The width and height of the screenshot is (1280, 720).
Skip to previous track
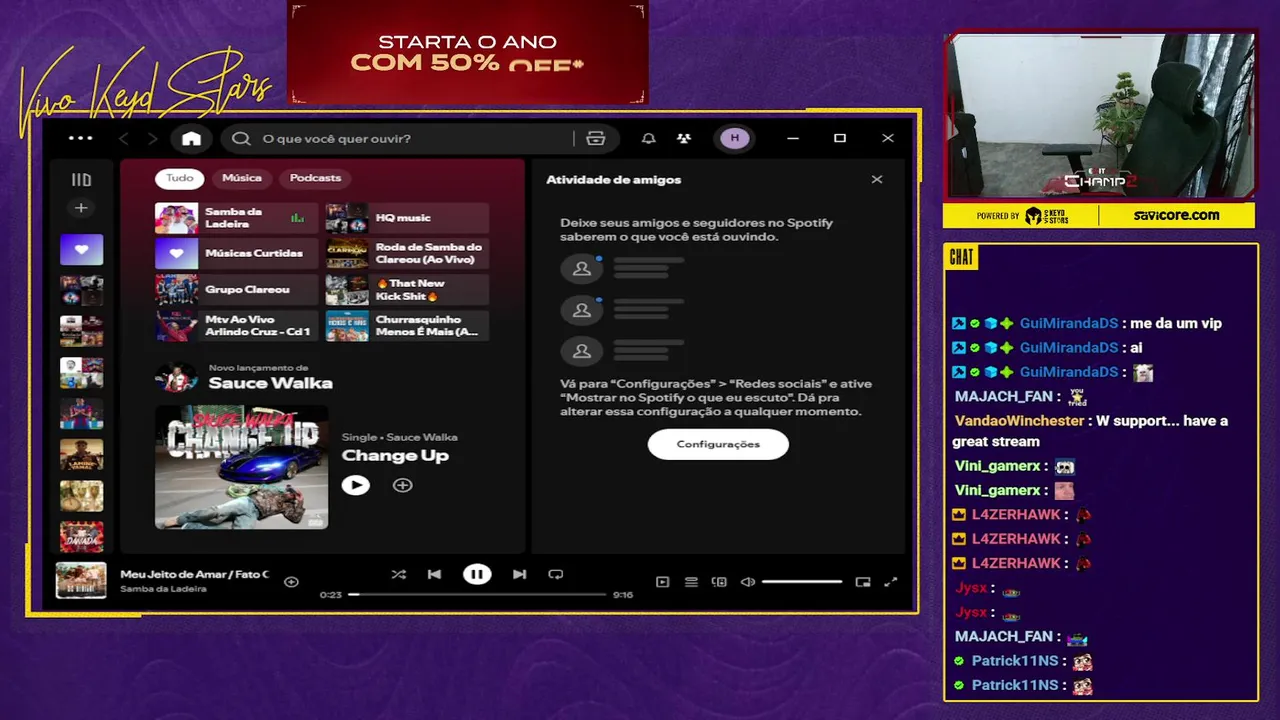(x=434, y=574)
